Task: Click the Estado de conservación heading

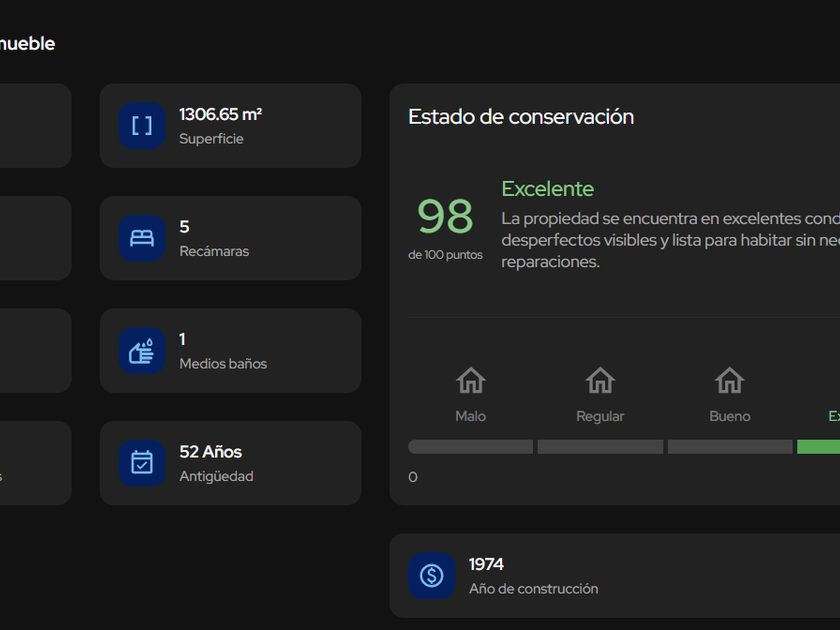Action: [520, 117]
